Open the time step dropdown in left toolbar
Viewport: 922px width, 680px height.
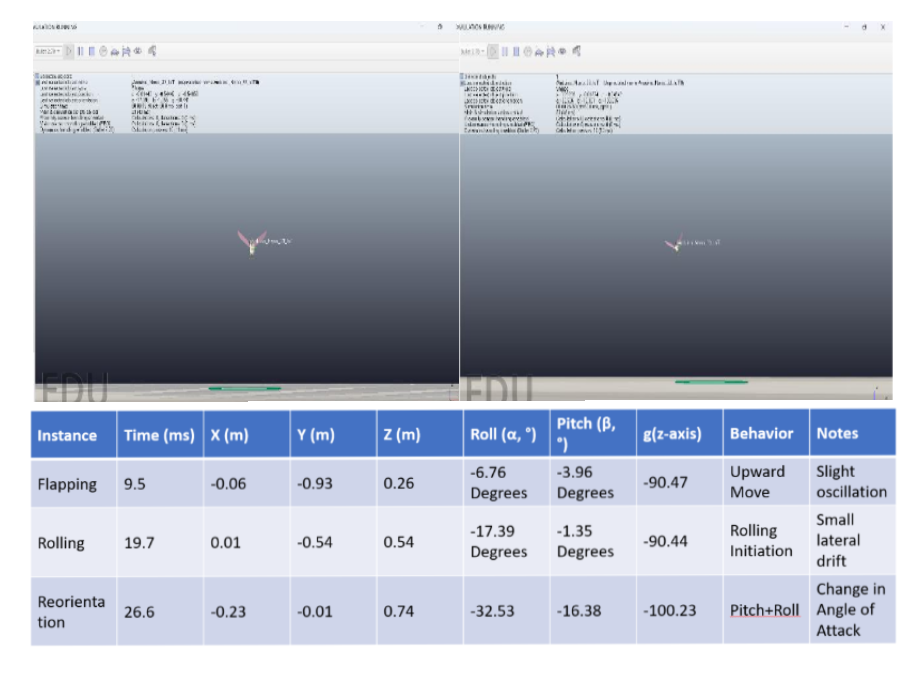pos(48,51)
